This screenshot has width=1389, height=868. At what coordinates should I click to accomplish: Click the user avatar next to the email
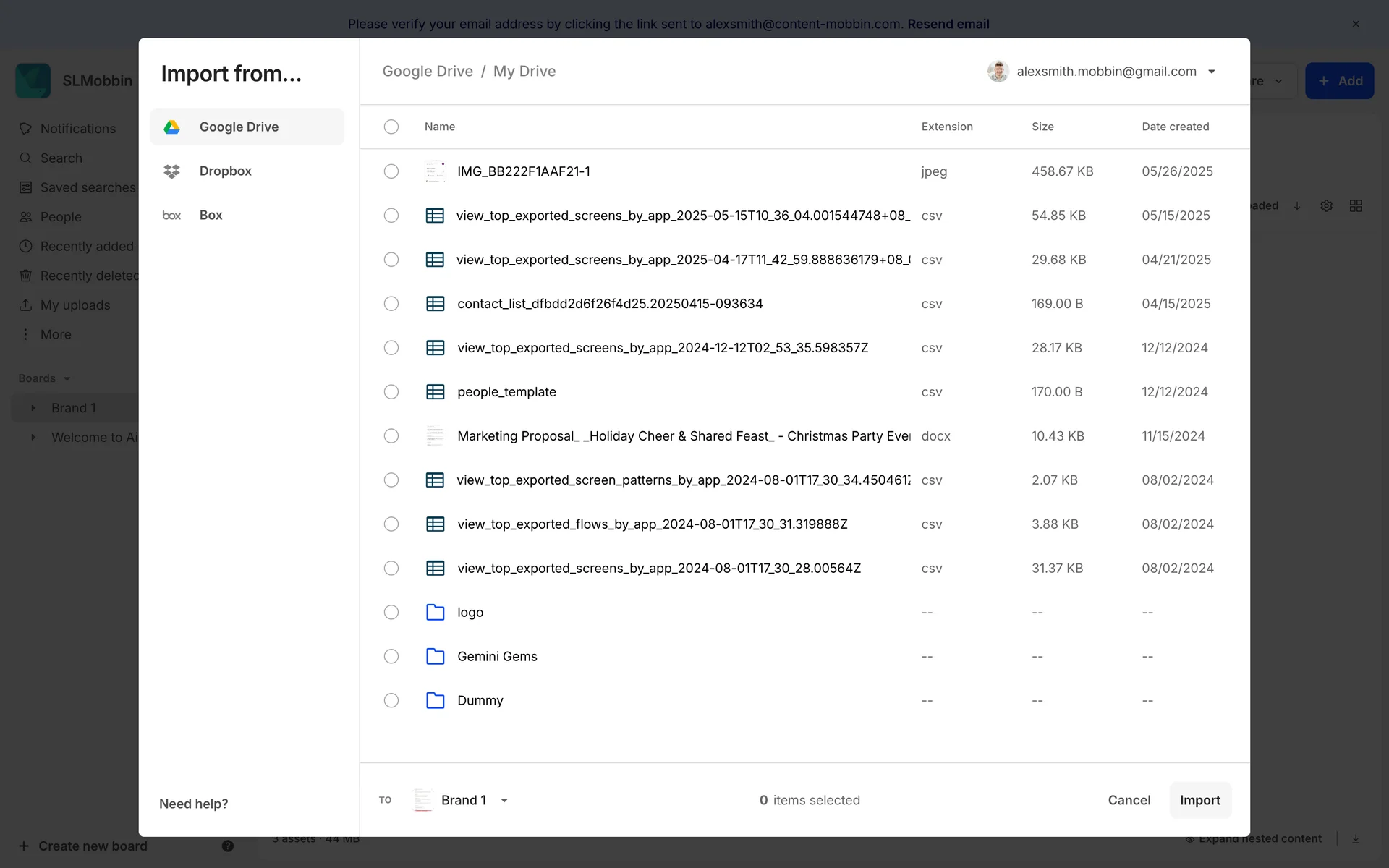point(998,72)
